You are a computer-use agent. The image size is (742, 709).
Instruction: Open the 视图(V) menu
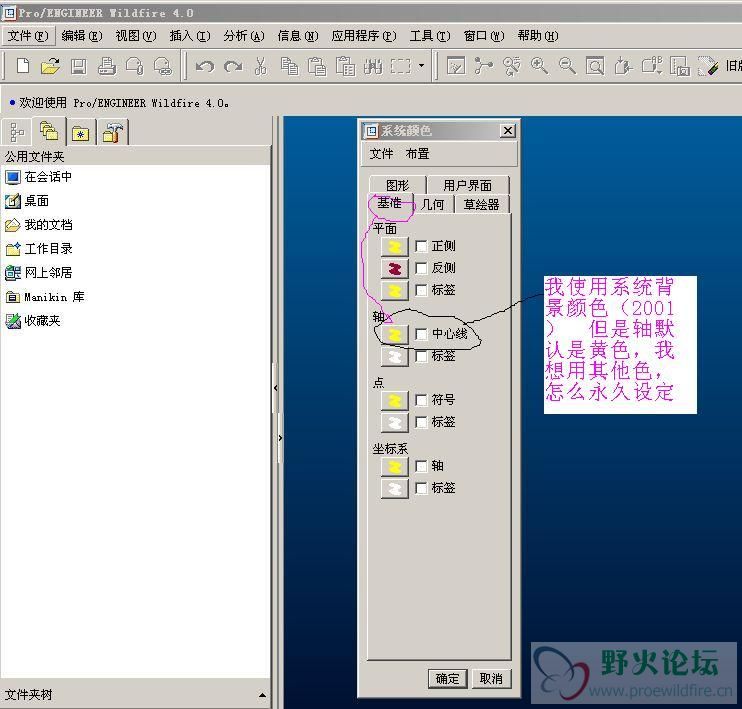pyautogui.click(x=136, y=35)
